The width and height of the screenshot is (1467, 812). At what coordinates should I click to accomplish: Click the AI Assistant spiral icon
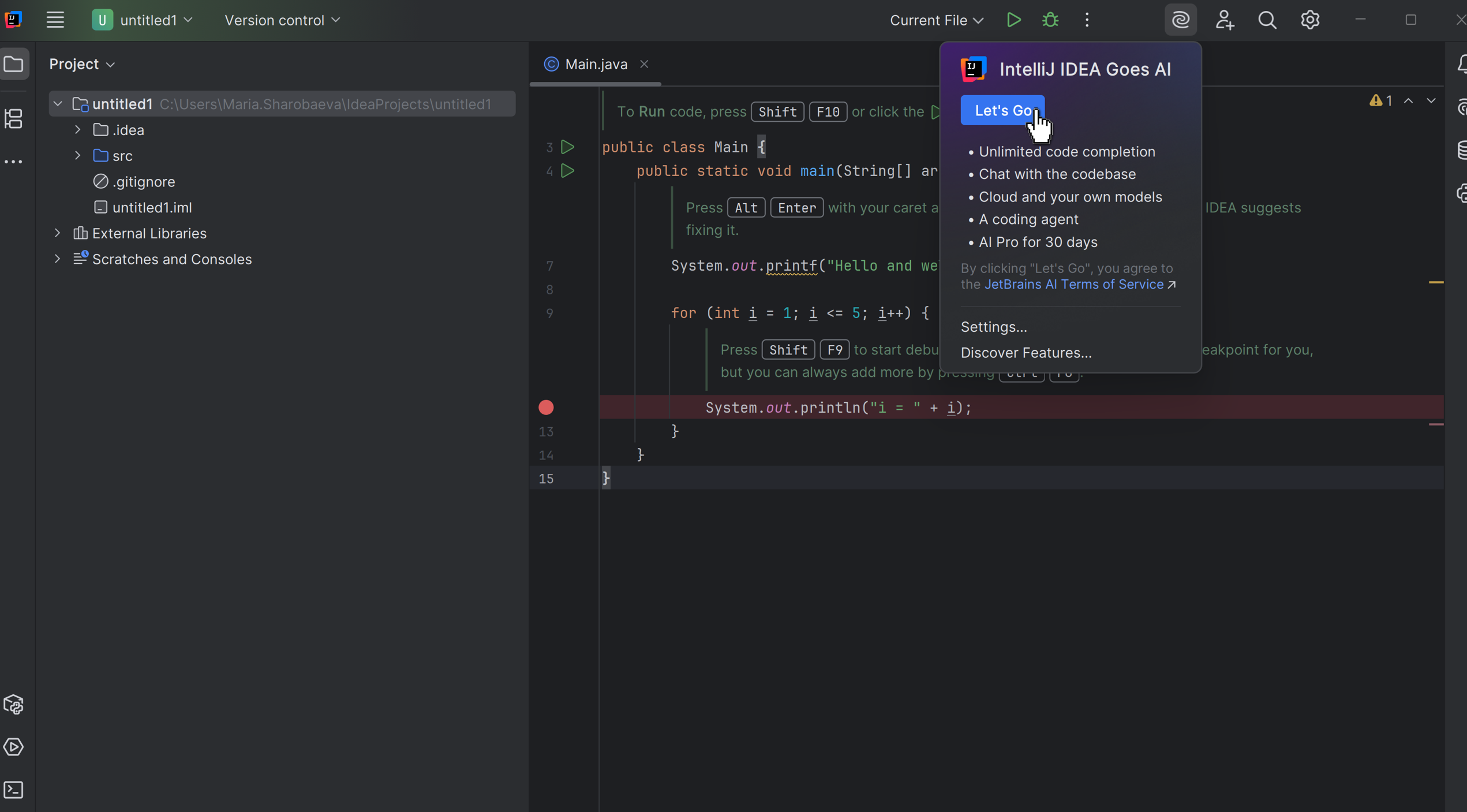(x=1181, y=20)
